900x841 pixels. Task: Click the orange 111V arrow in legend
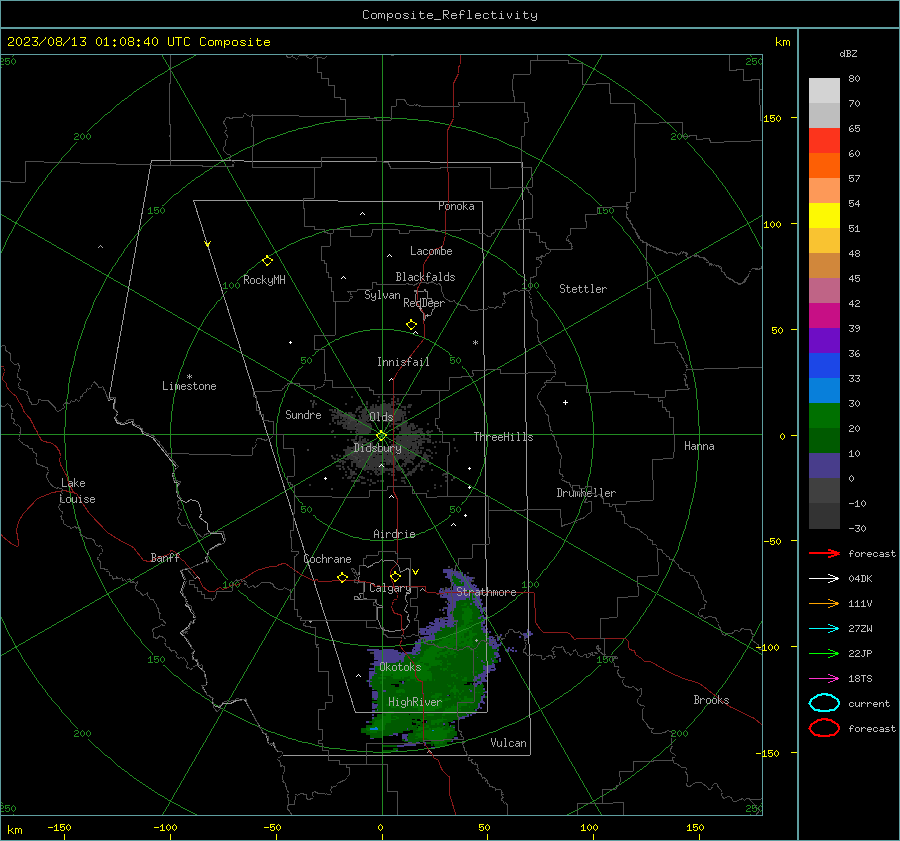(824, 603)
